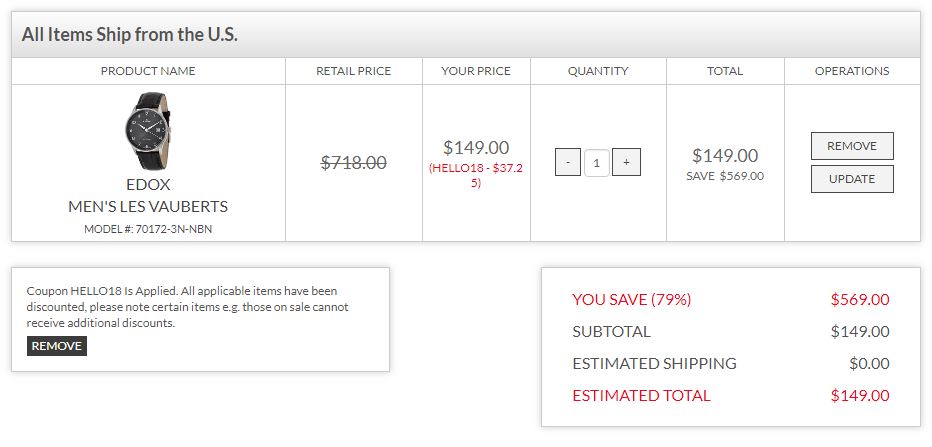Click the quantity input field

(x=597, y=162)
